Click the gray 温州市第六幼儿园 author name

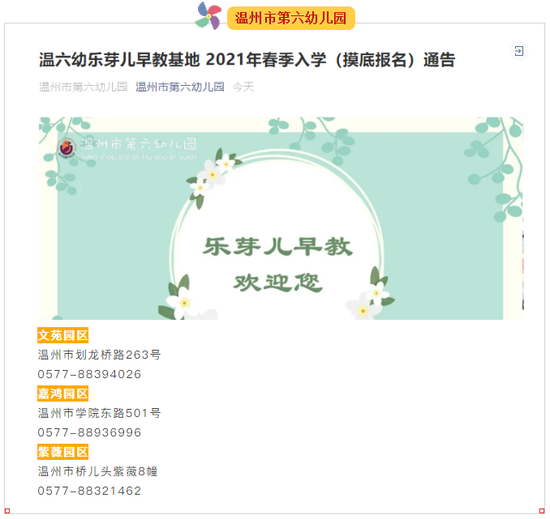83,87
